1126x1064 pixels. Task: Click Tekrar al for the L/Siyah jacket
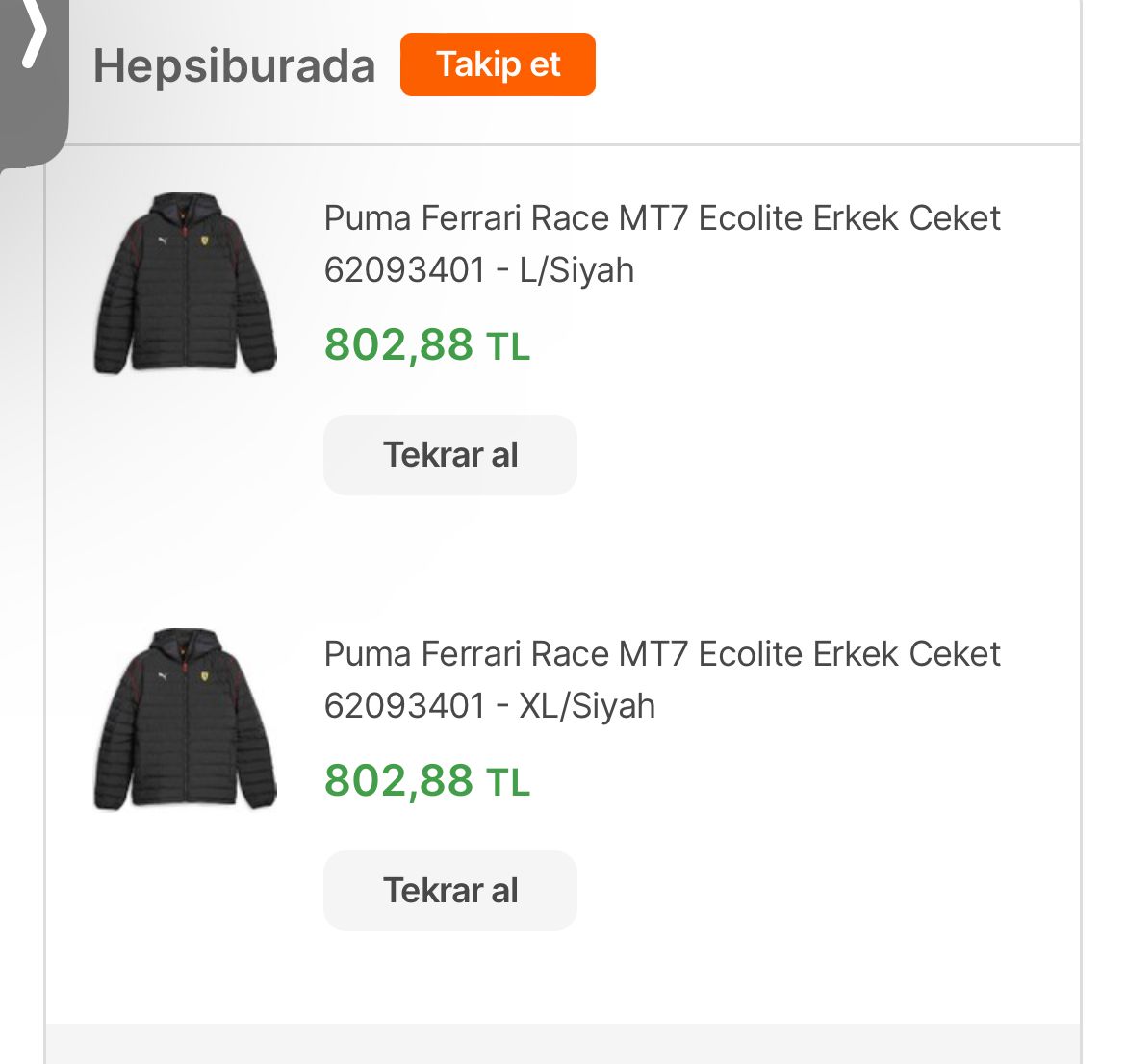click(449, 455)
